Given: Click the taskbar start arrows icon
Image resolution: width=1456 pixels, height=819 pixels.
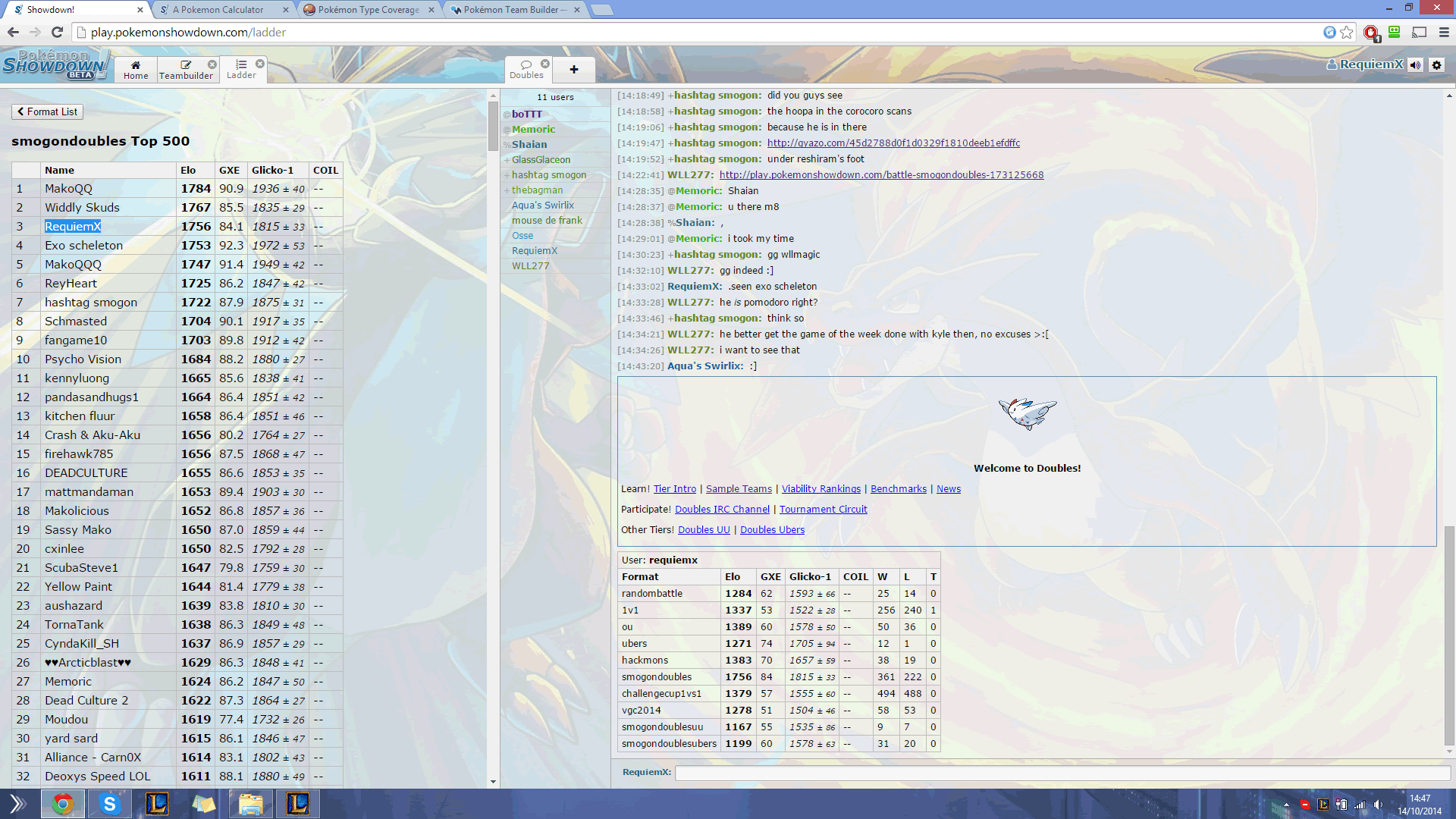Looking at the screenshot, I should 17,804.
